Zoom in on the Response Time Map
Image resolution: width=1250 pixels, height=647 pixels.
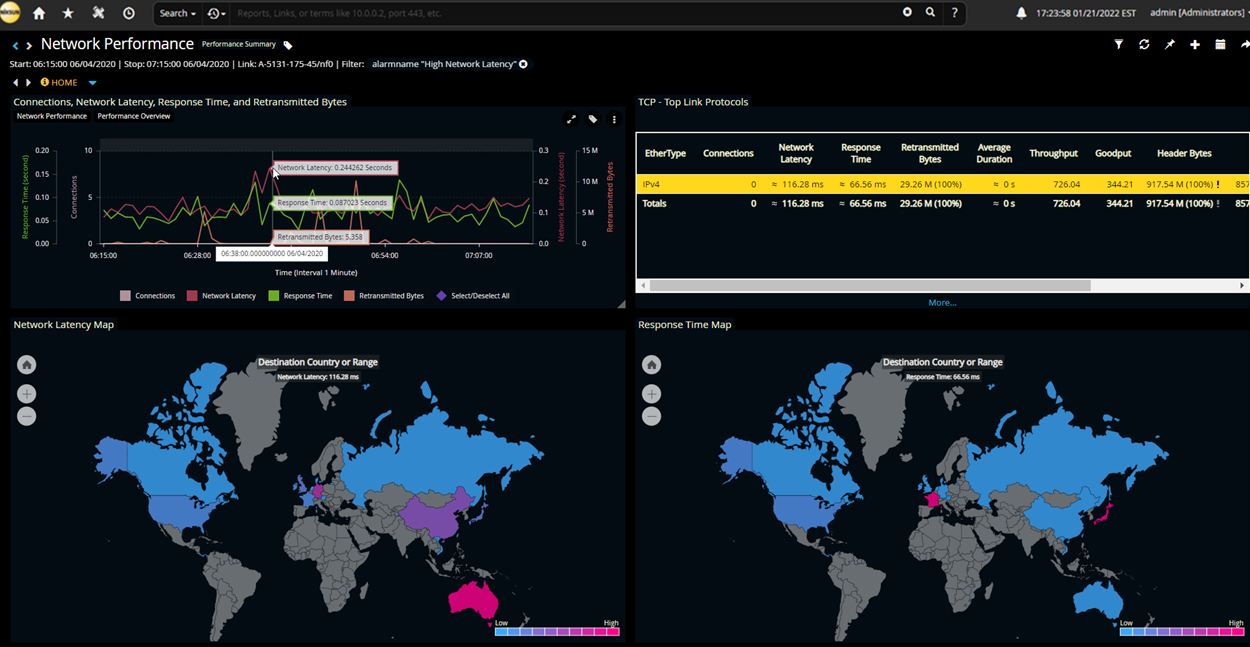[x=651, y=394]
